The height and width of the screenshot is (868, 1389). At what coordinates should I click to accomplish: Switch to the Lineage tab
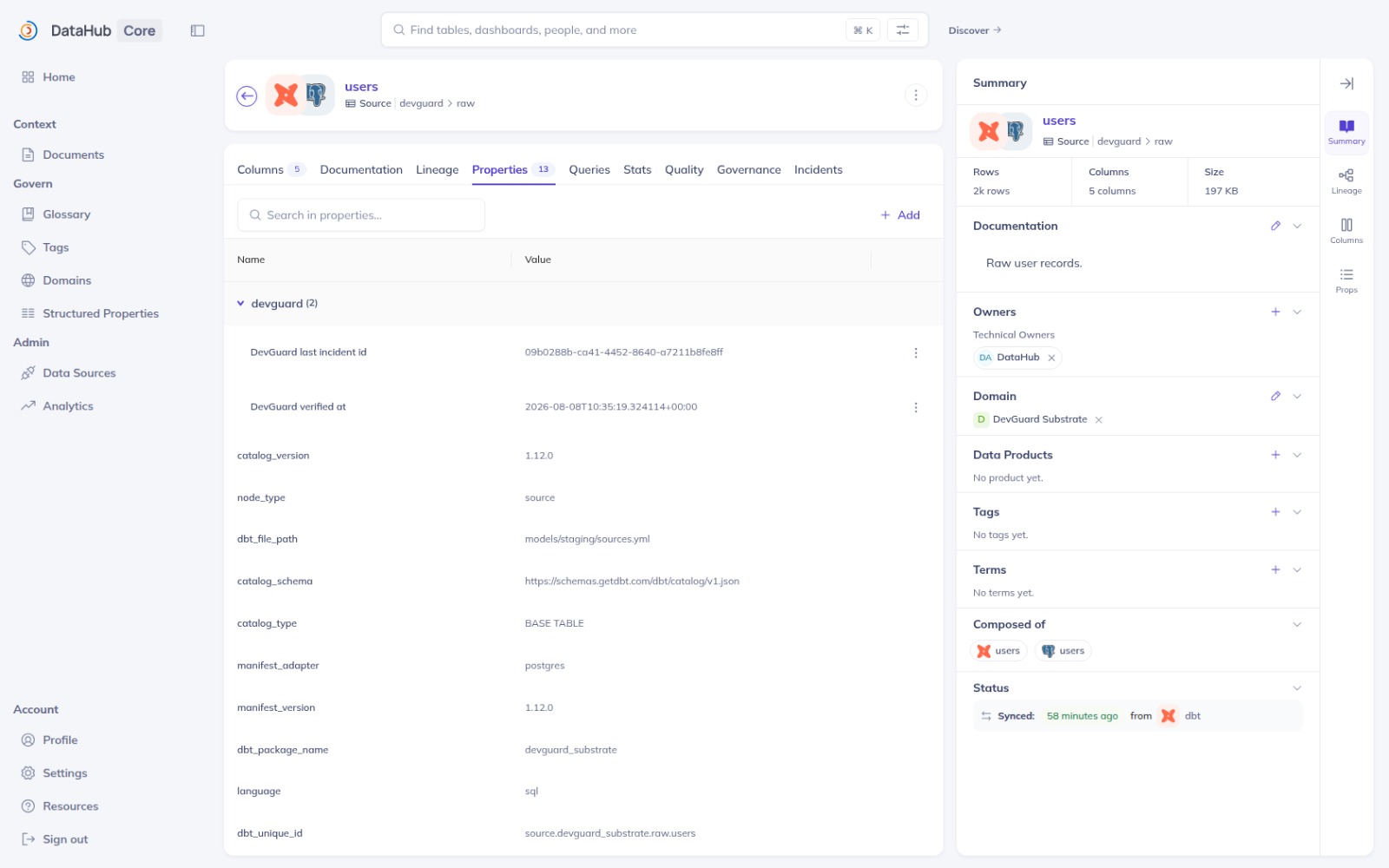tap(437, 169)
